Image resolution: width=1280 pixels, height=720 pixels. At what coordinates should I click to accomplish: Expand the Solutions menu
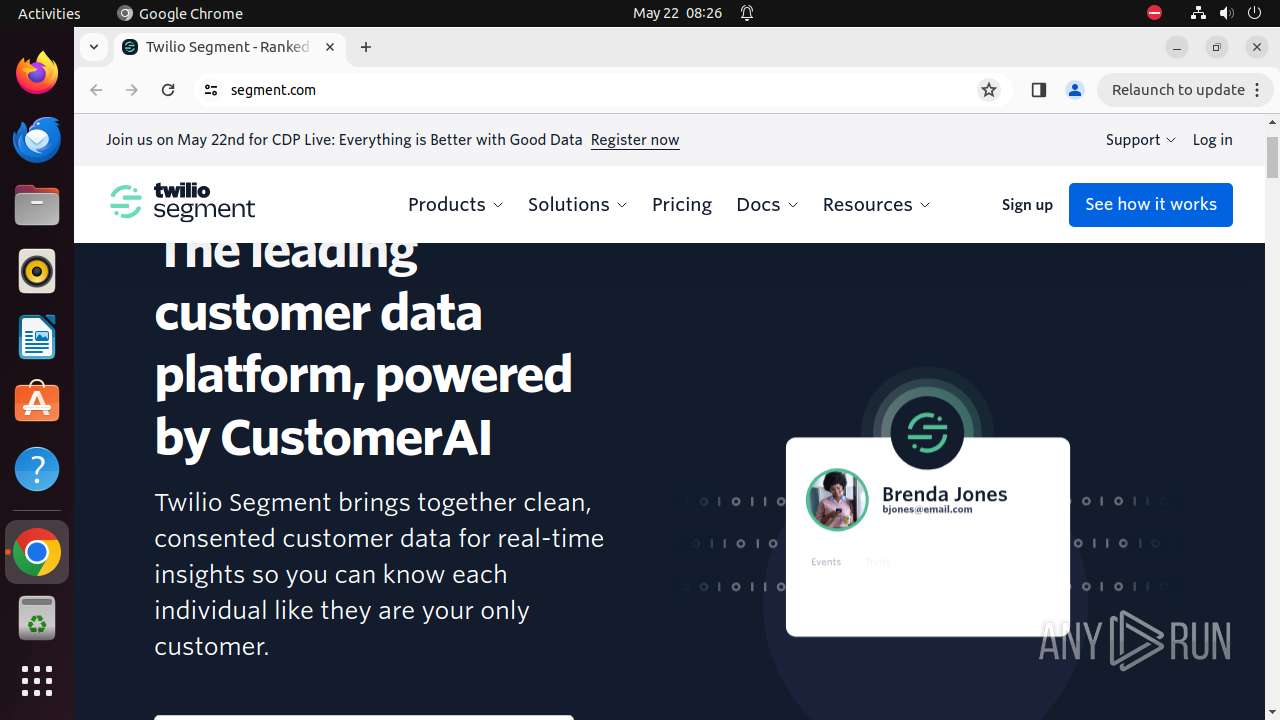click(x=578, y=204)
